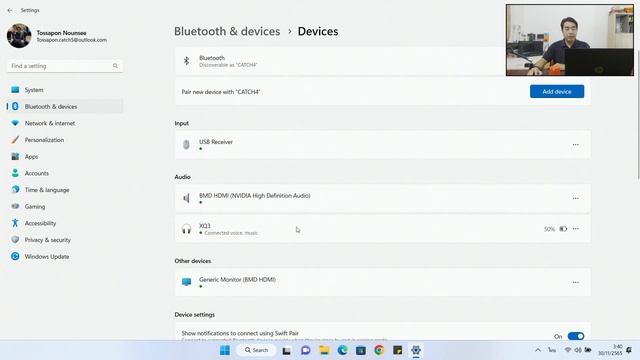Screen dimensions: 640x360
Task: Open more options for XQ3 headphones
Action: click(576, 229)
